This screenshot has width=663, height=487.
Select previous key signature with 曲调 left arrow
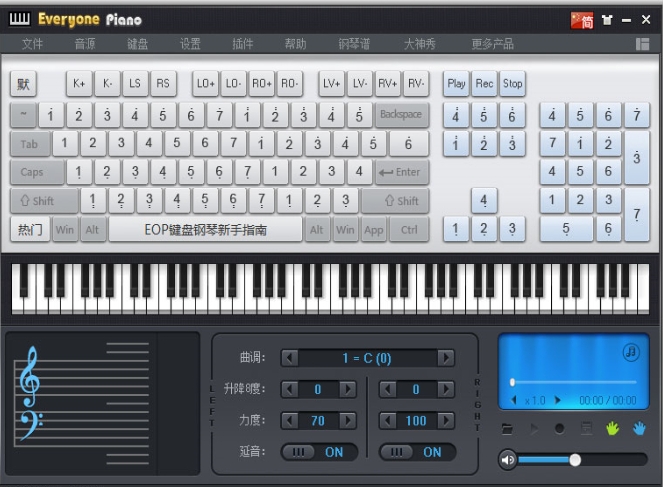click(290, 358)
